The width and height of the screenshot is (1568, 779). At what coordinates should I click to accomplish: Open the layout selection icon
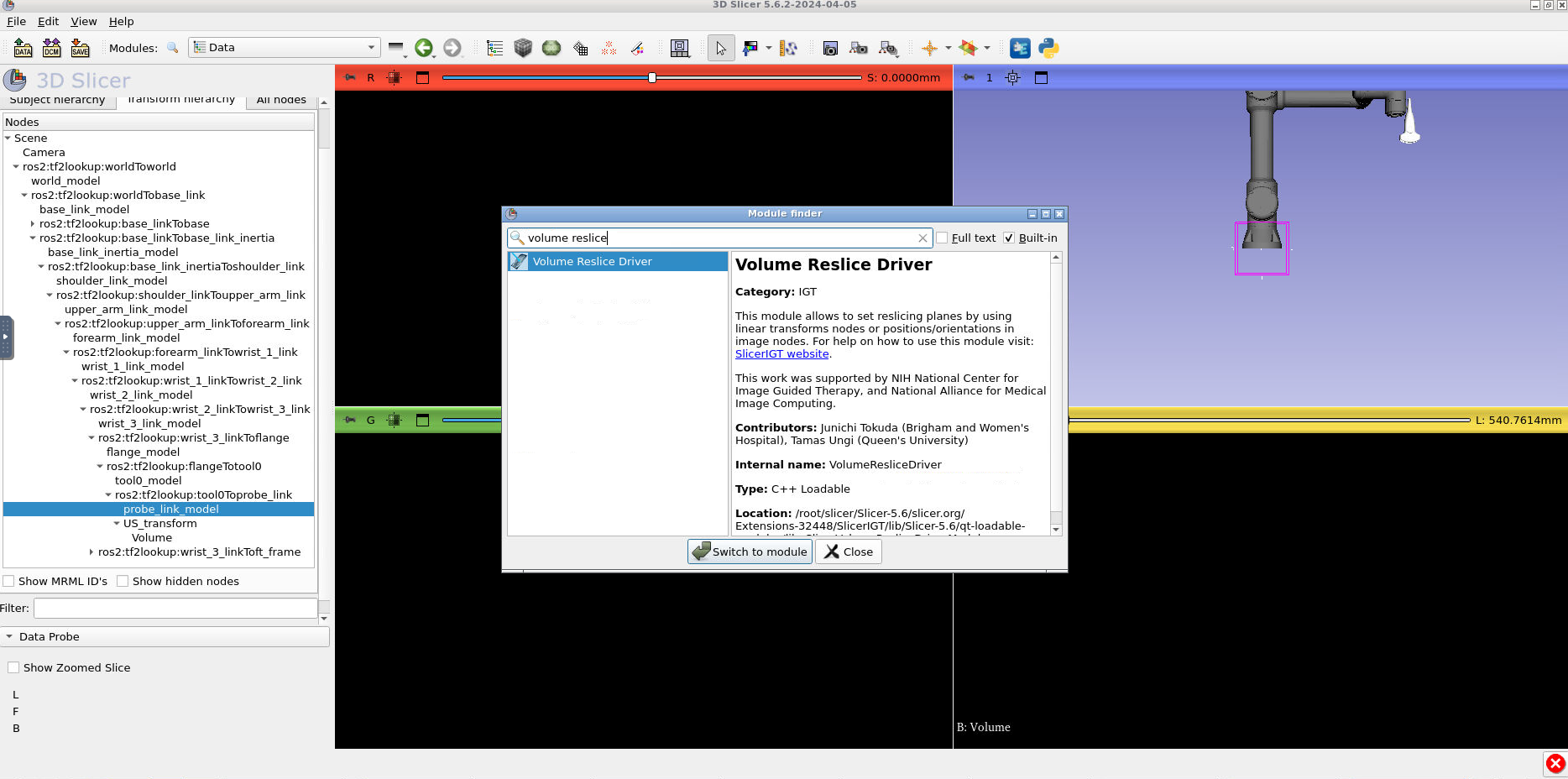(x=680, y=48)
